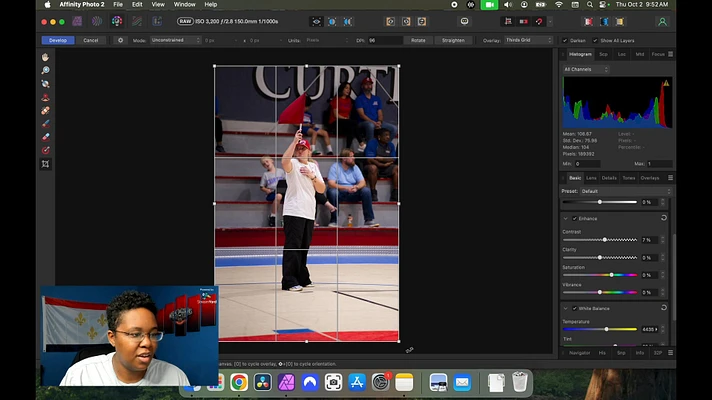Open the Overlay dropdown showing Thirds Grid
This screenshot has width=712, height=400.
point(529,40)
